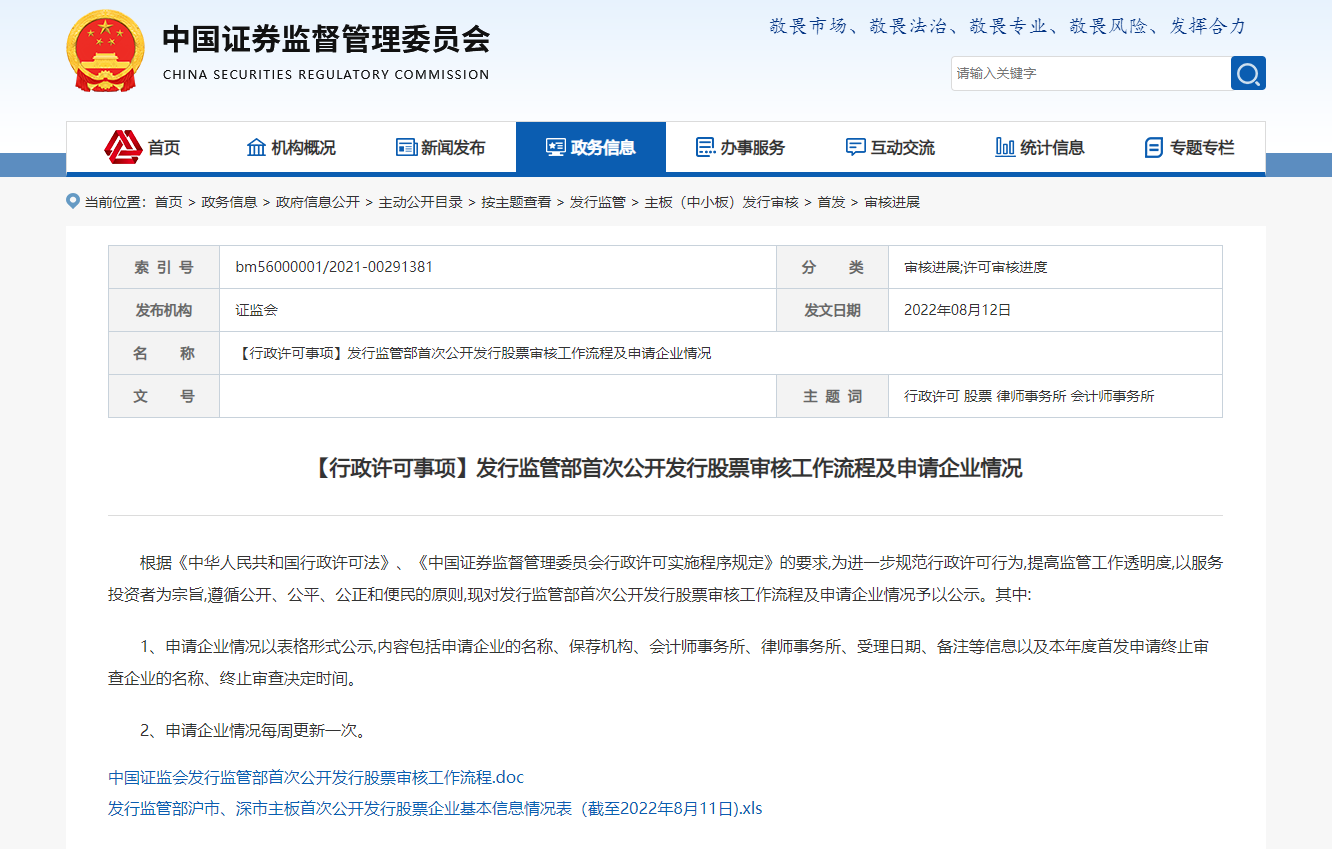This screenshot has height=849, width=1332.
Task: Click the magnifier search button
Action: tap(1248, 73)
